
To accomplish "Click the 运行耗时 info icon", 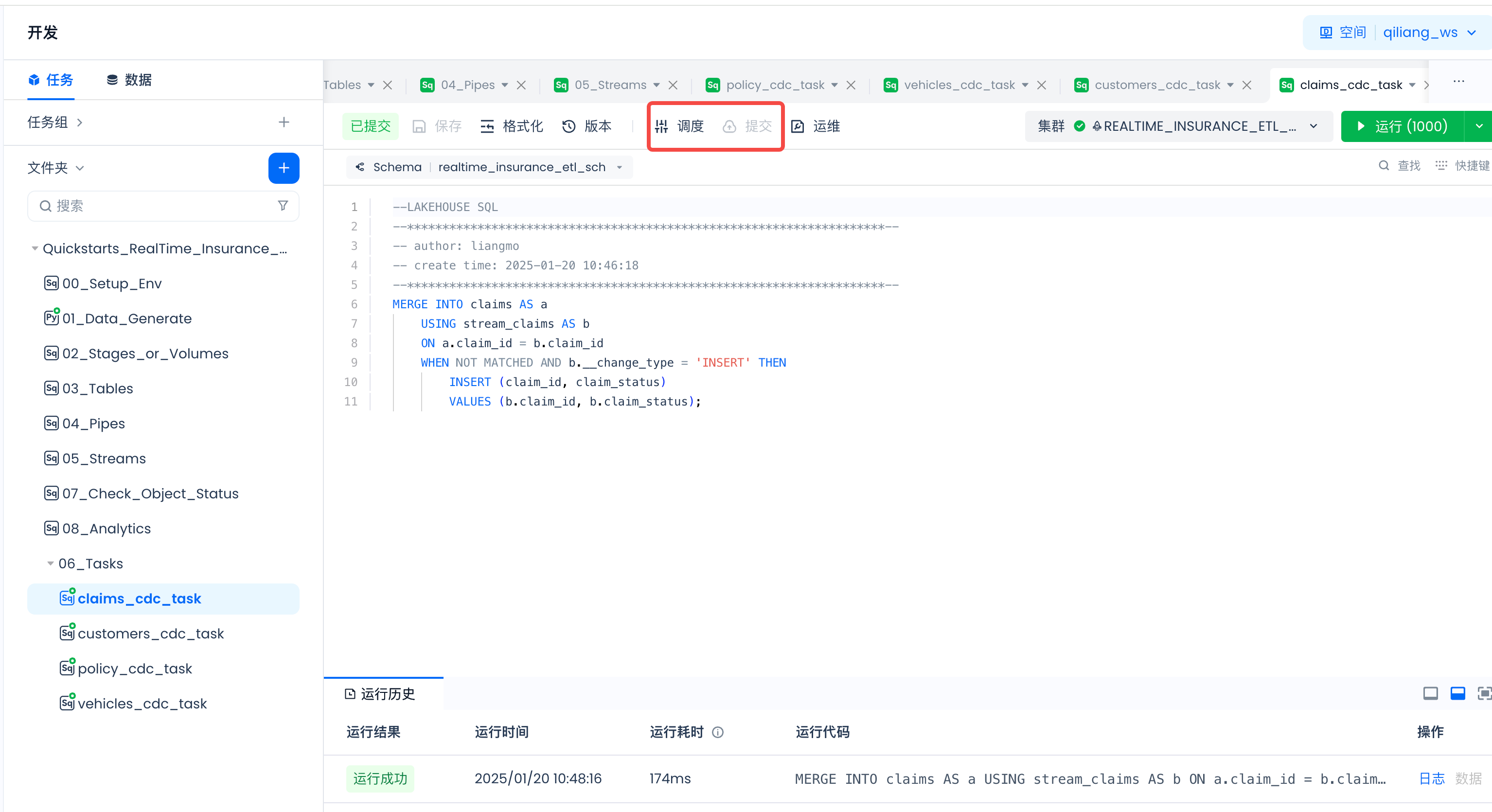I will click(718, 732).
